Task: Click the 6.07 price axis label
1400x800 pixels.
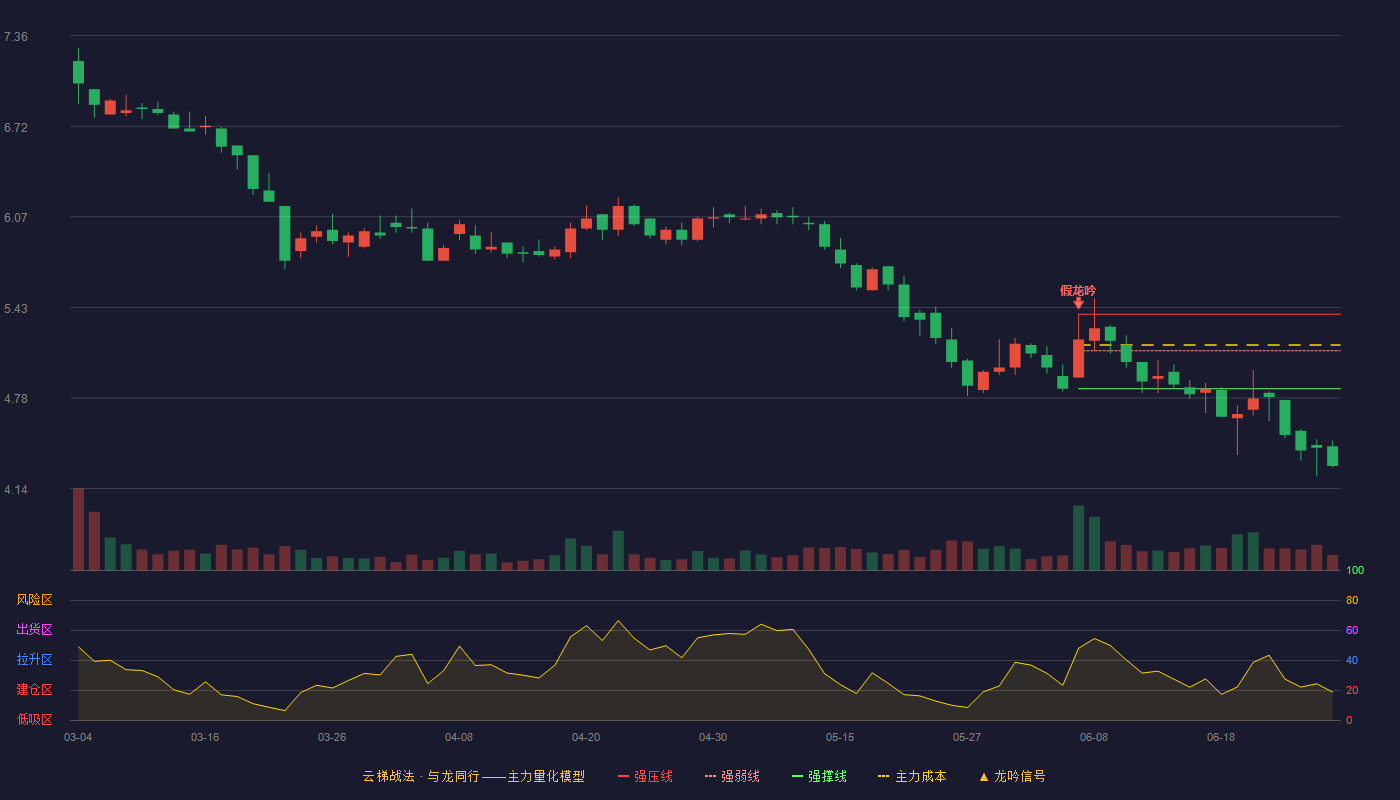Action: (x=16, y=218)
